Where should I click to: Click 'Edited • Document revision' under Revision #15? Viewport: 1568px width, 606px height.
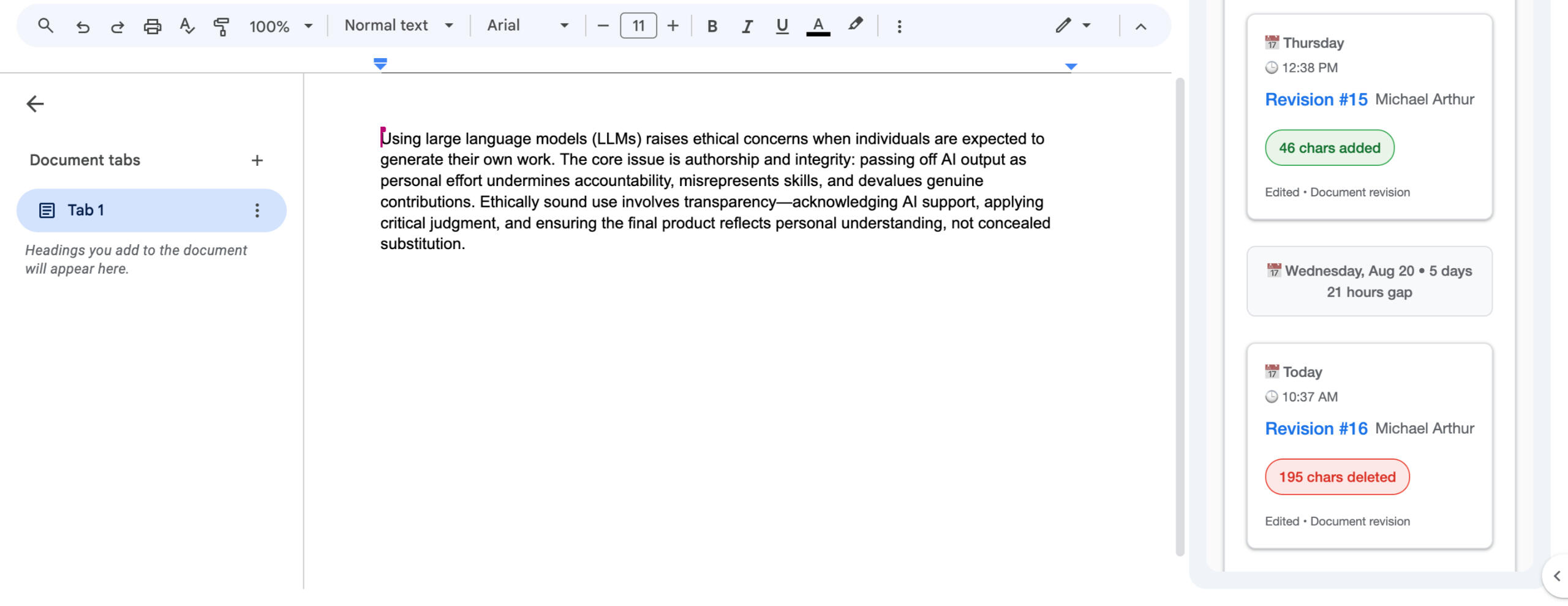click(x=1337, y=192)
